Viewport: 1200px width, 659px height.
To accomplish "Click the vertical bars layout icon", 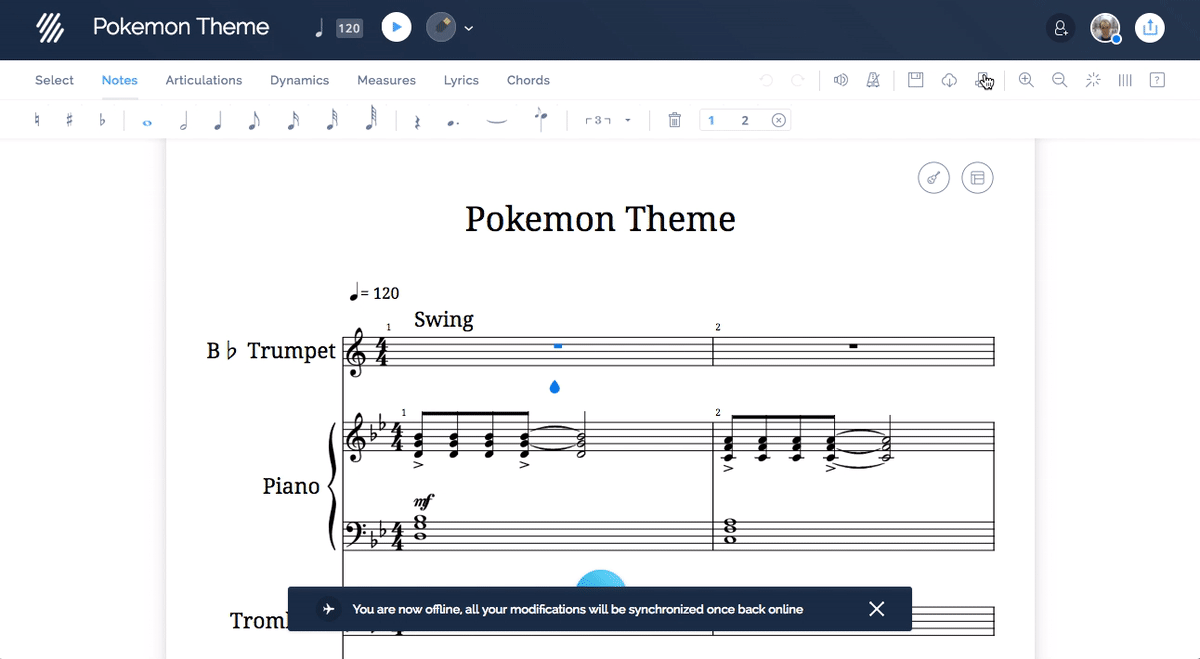I will (x=1125, y=80).
